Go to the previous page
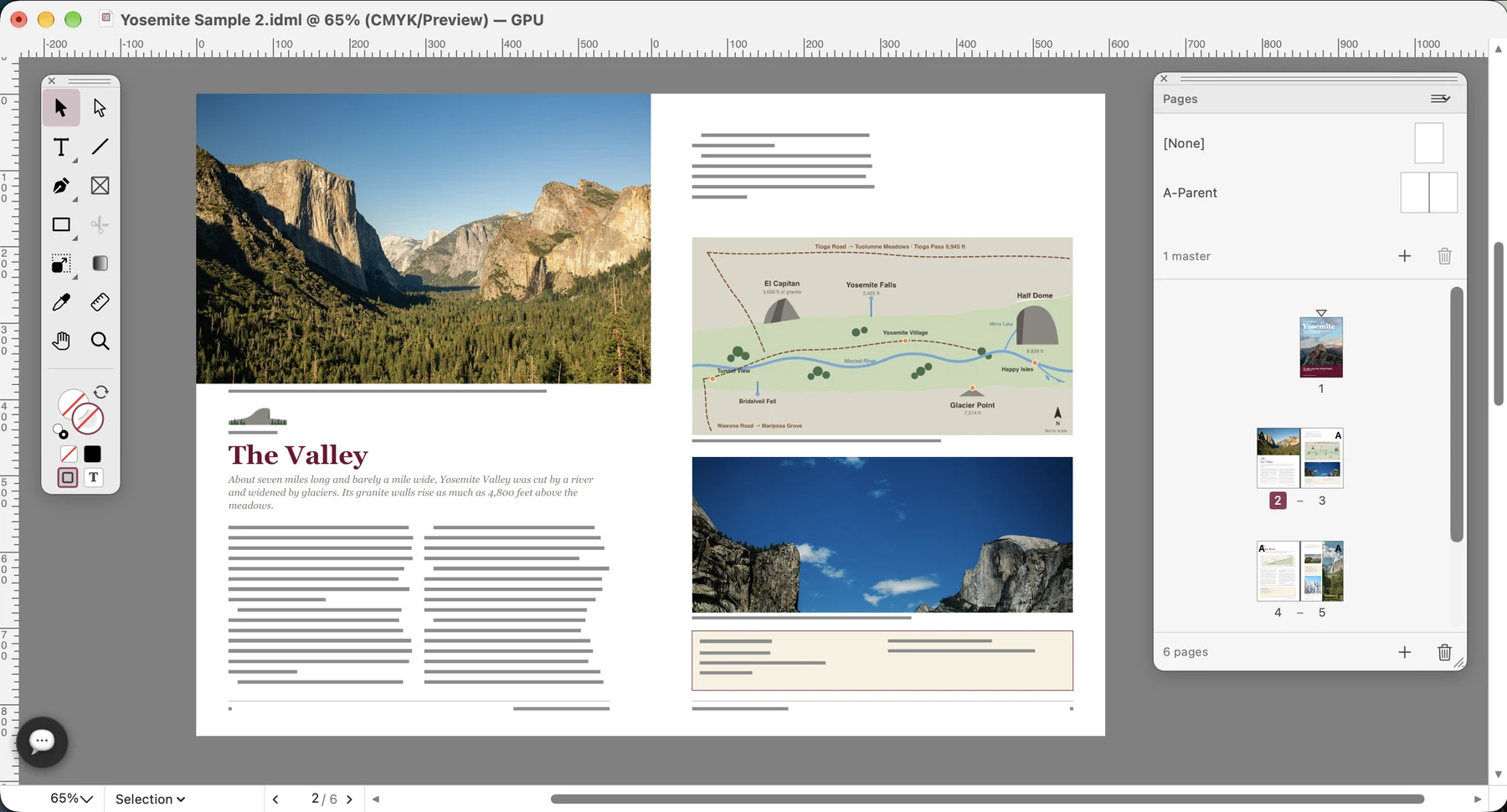This screenshot has width=1507, height=812. [x=275, y=799]
